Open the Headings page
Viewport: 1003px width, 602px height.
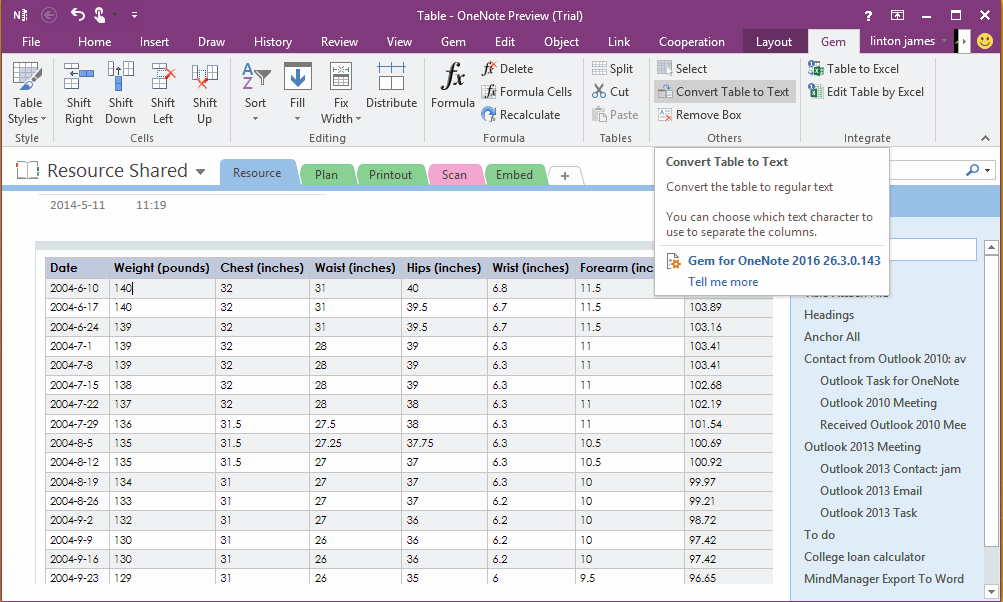tap(829, 315)
